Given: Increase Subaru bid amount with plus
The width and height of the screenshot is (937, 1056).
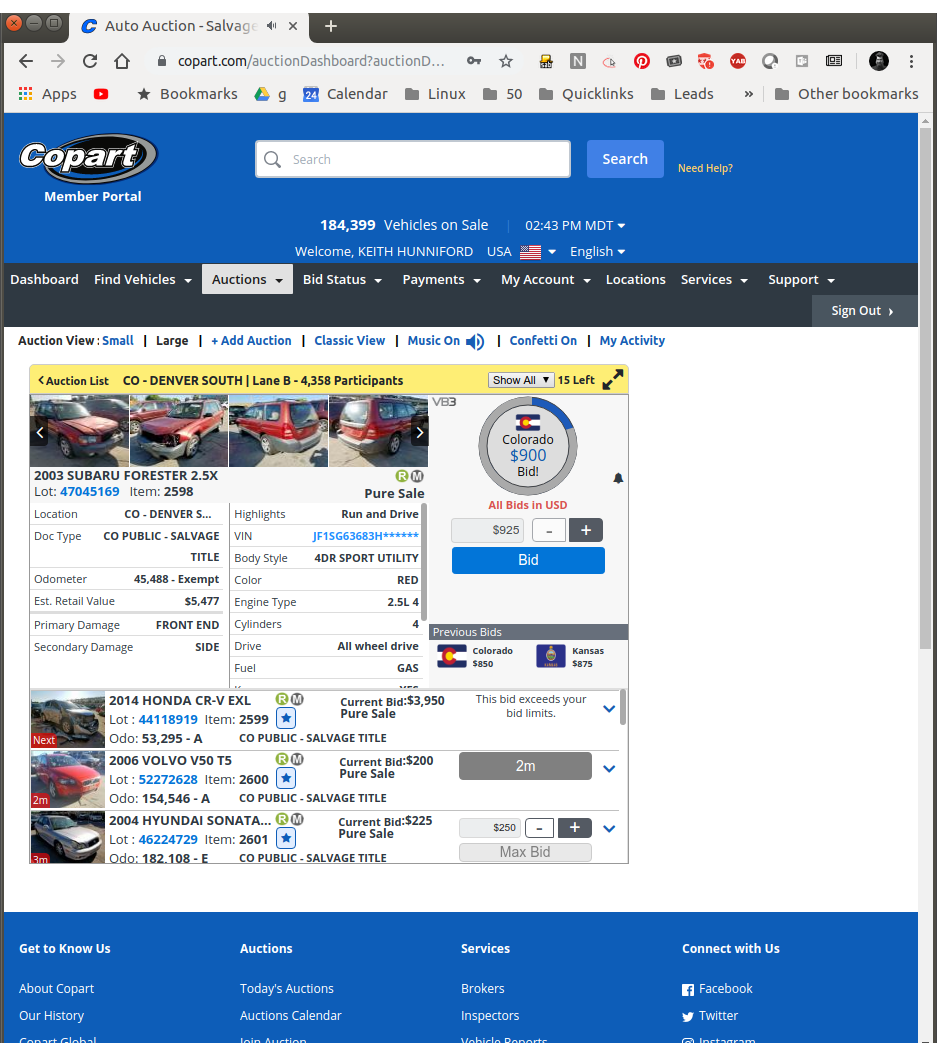Looking at the screenshot, I should pyautogui.click(x=586, y=530).
